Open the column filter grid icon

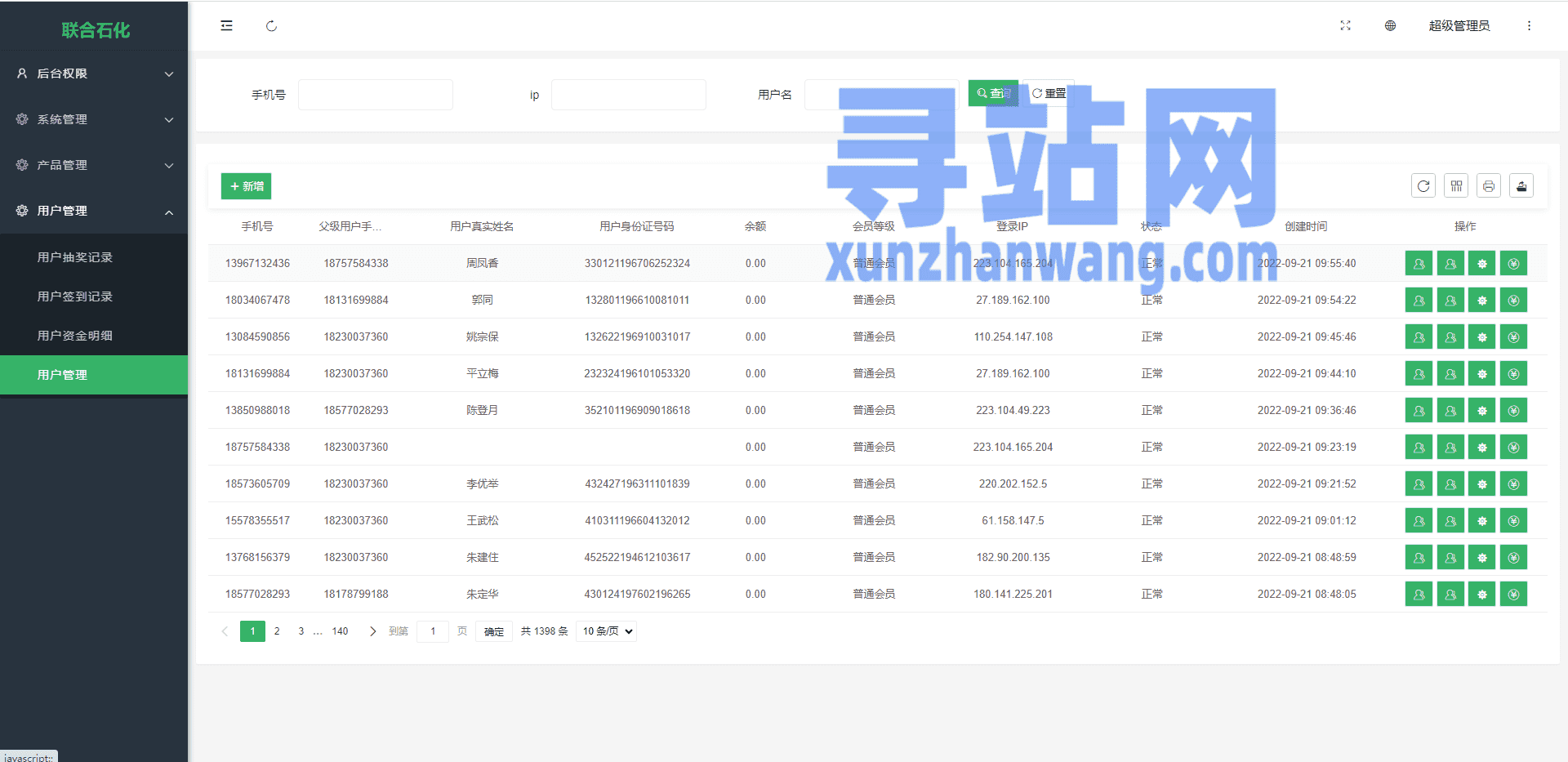click(1456, 186)
